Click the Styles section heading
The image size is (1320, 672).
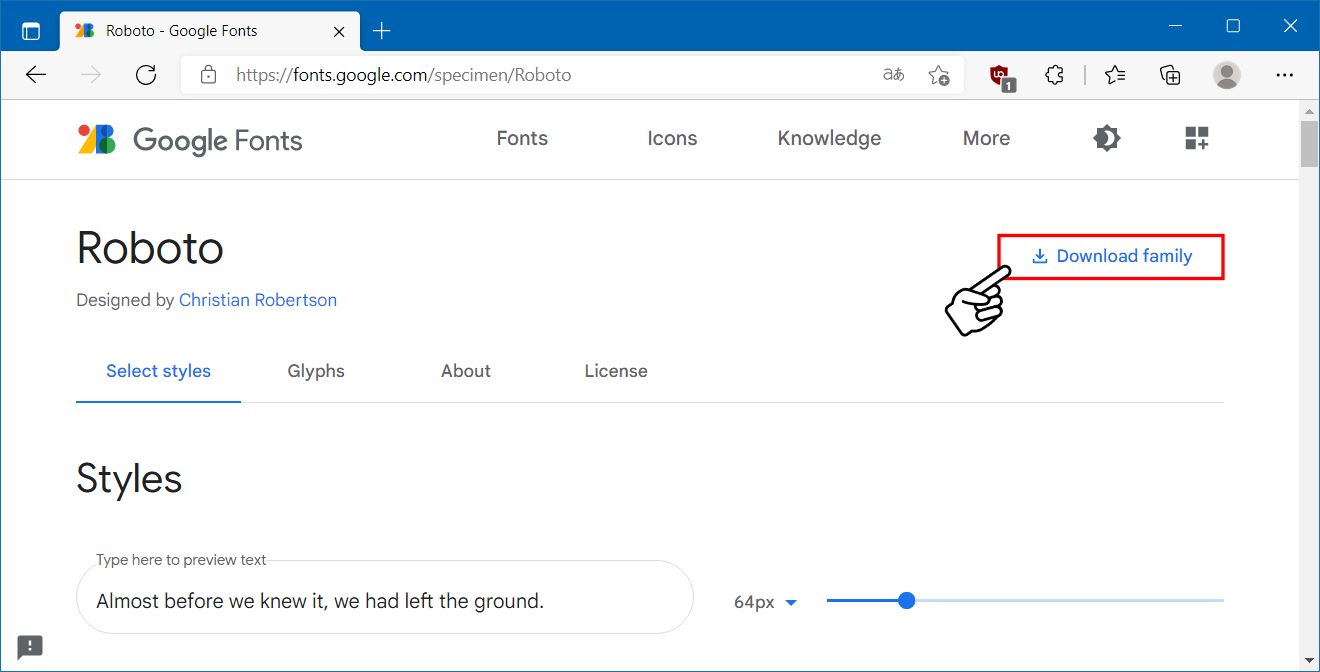pos(129,479)
